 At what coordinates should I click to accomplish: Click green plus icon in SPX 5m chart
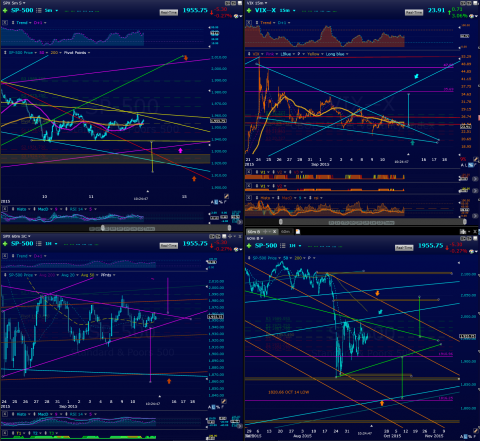(5, 11)
